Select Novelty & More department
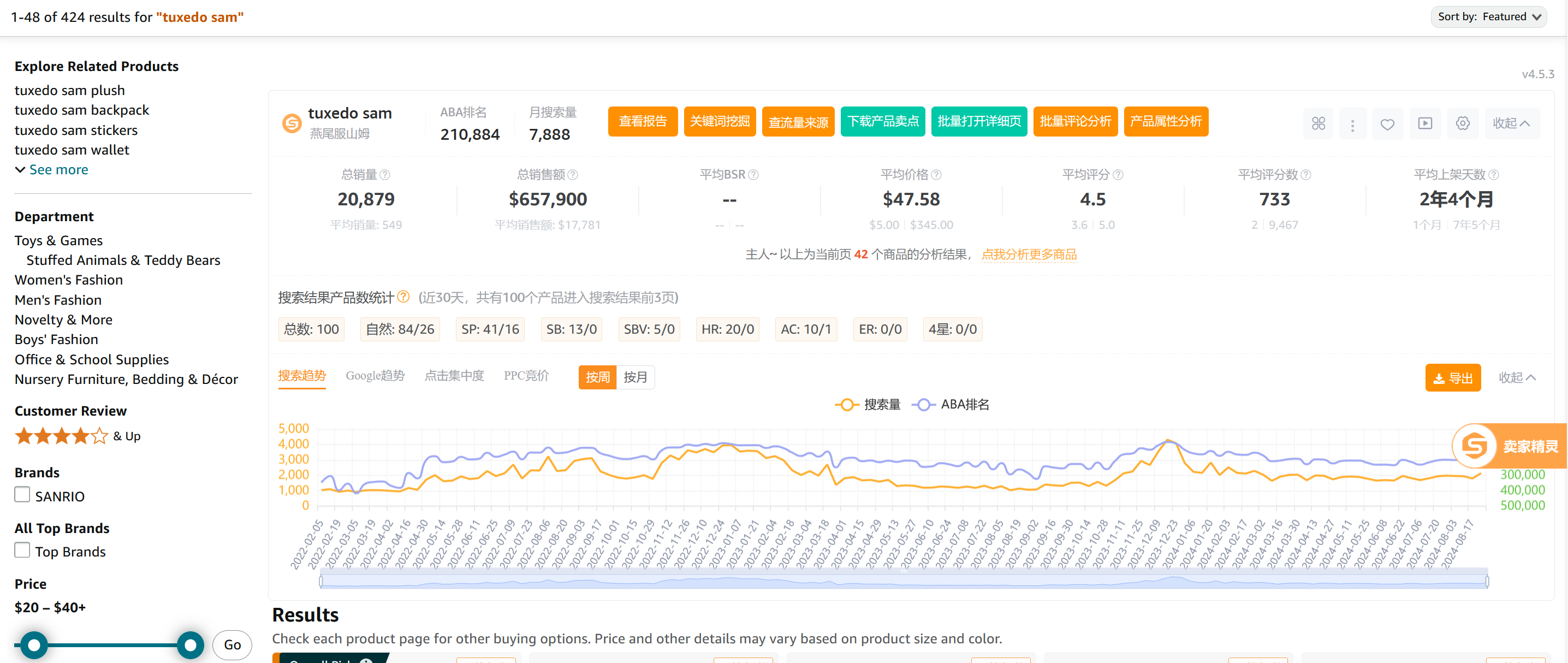 (63, 319)
